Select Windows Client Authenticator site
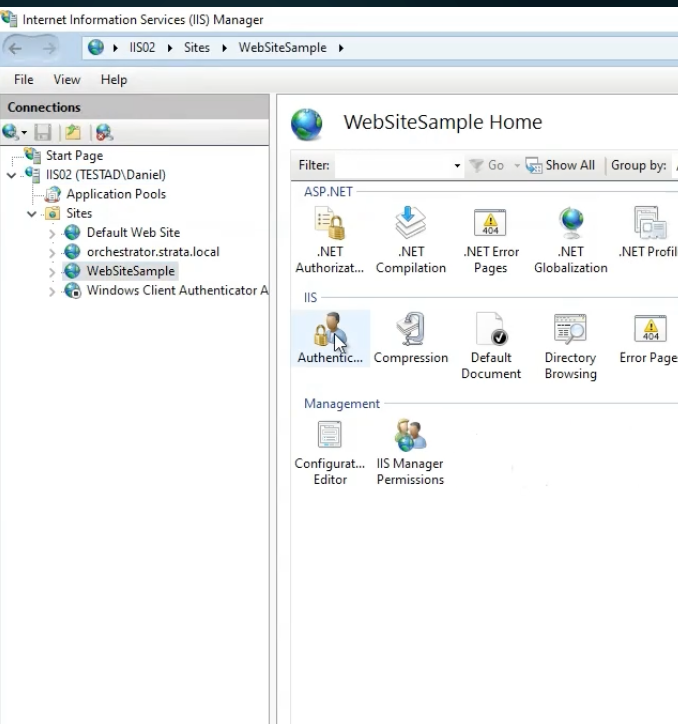Viewport: 678px width, 724px height. pyautogui.click(x=177, y=290)
